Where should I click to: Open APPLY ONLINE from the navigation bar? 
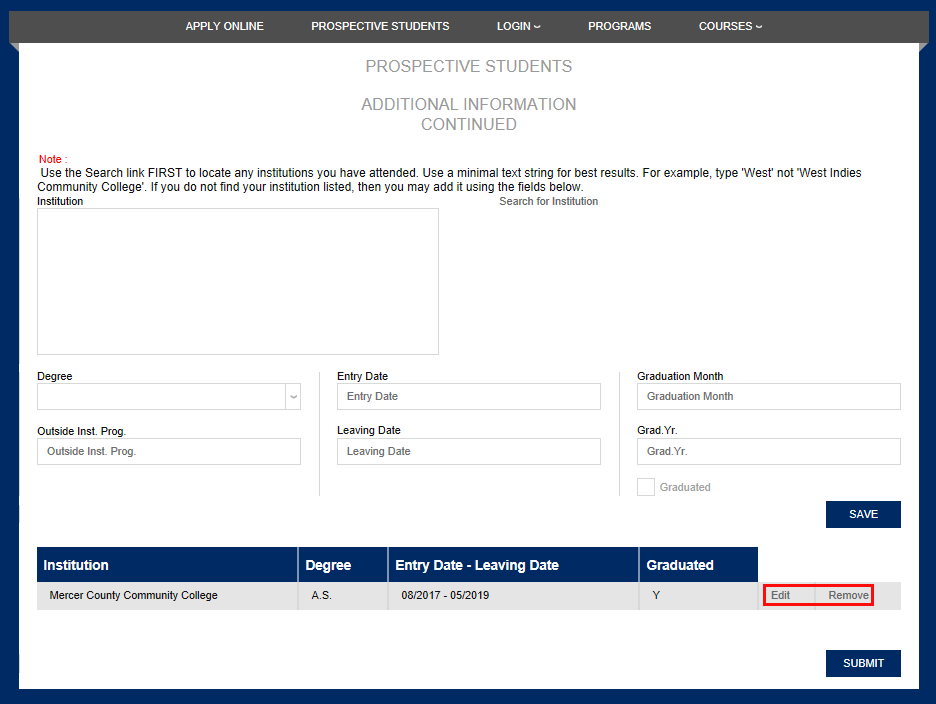point(224,26)
